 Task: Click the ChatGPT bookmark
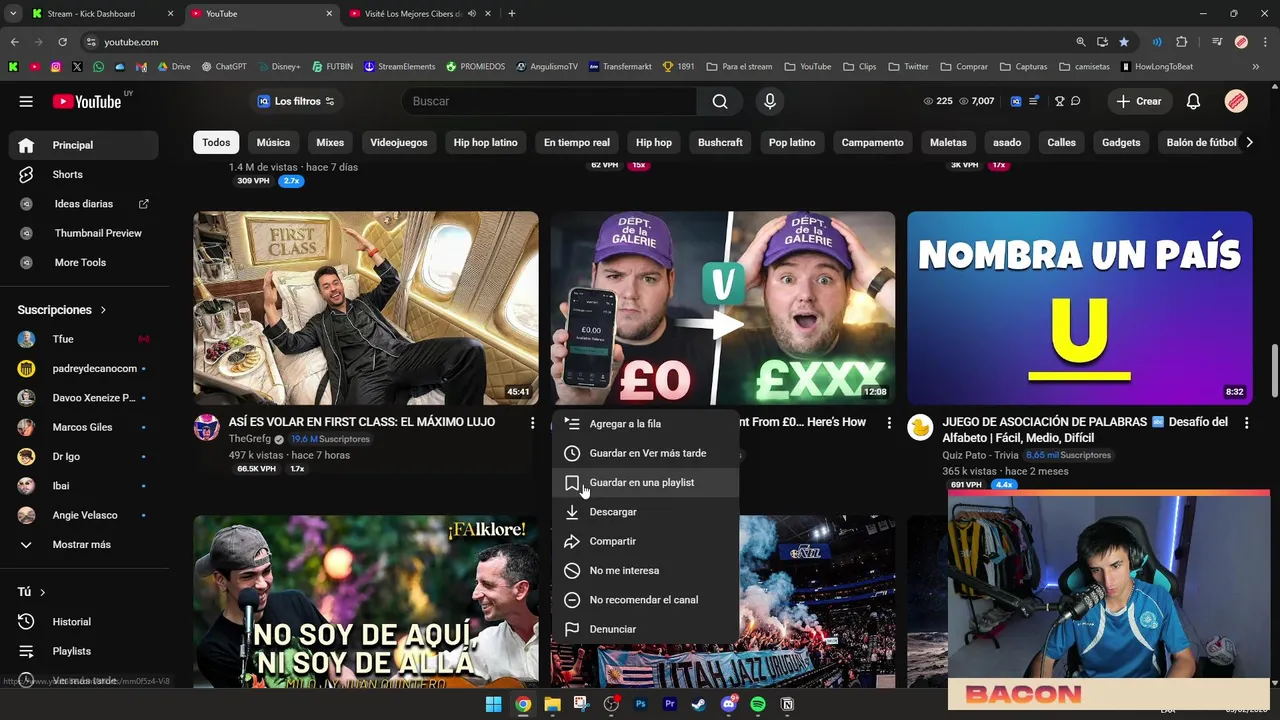click(x=223, y=67)
